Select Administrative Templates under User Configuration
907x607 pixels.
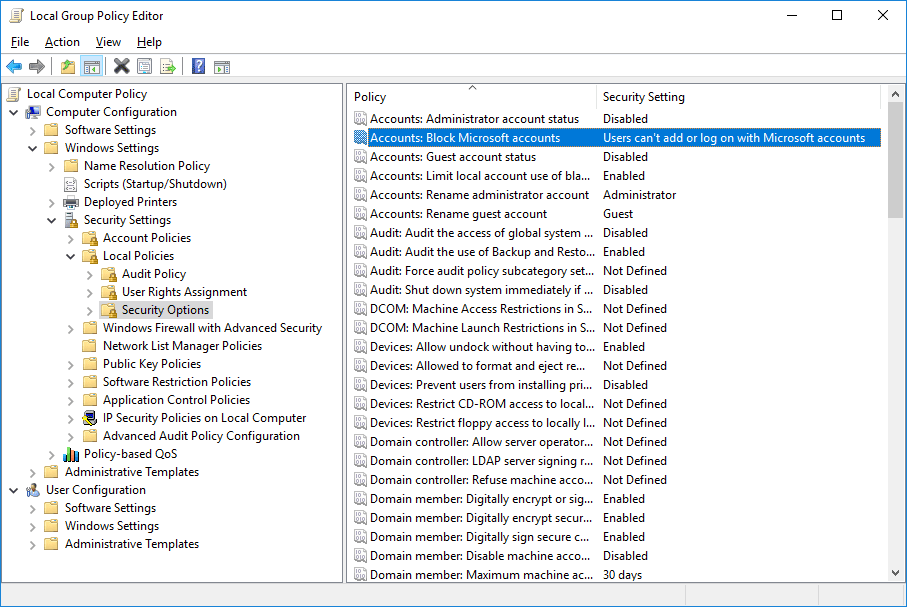coord(132,544)
